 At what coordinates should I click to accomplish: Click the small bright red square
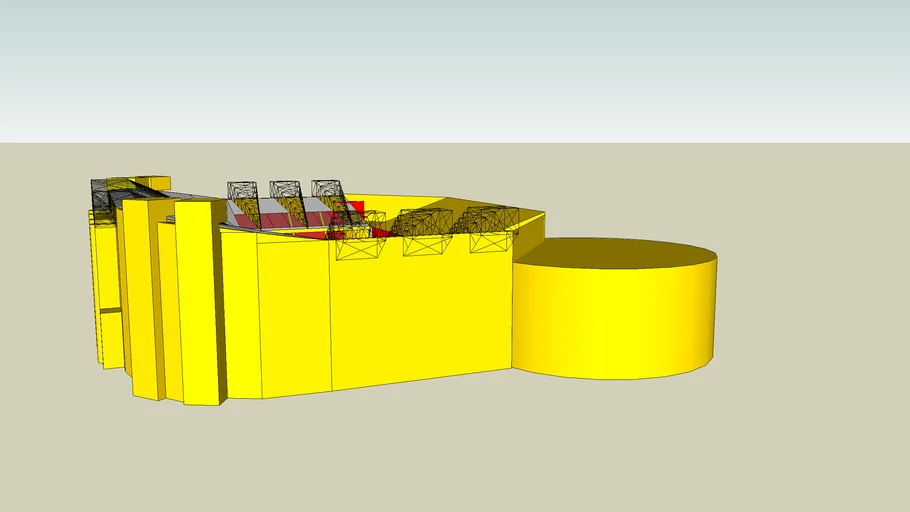tap(355, 207)
